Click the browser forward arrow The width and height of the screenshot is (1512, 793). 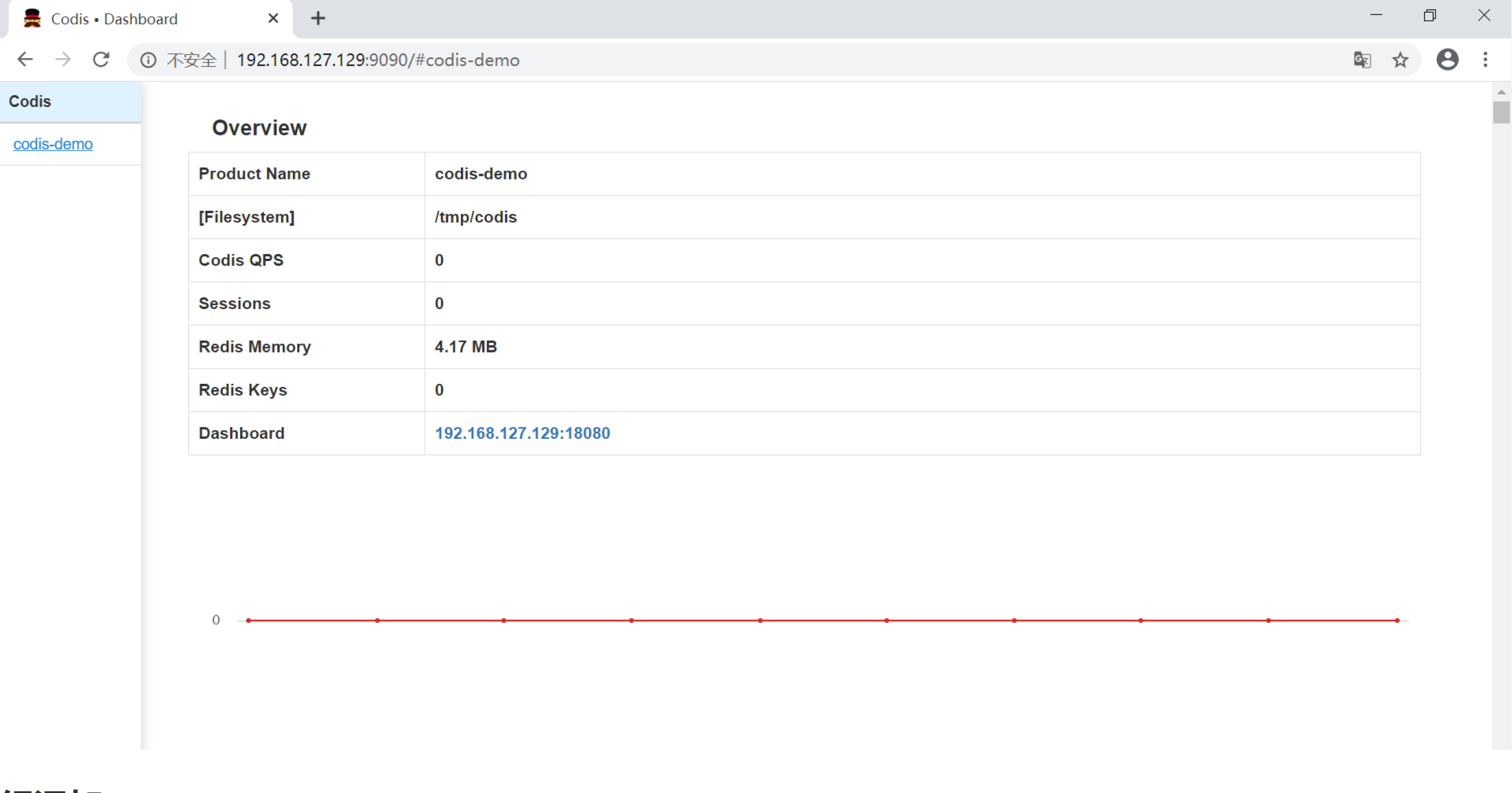point(63,59)
